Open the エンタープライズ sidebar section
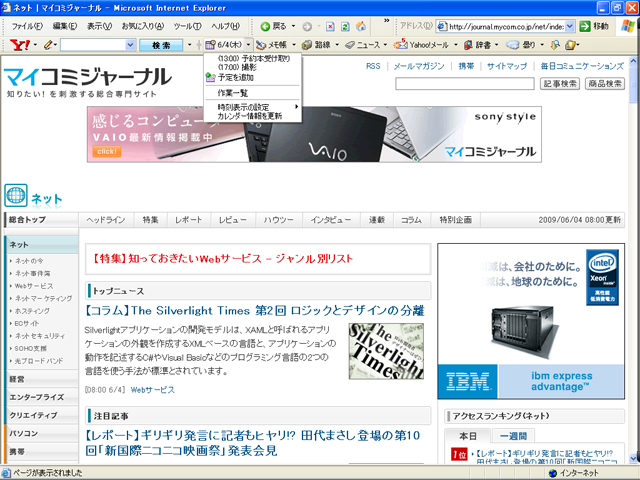This screenshot has width=640, height=480. click(x=37, y=397)
